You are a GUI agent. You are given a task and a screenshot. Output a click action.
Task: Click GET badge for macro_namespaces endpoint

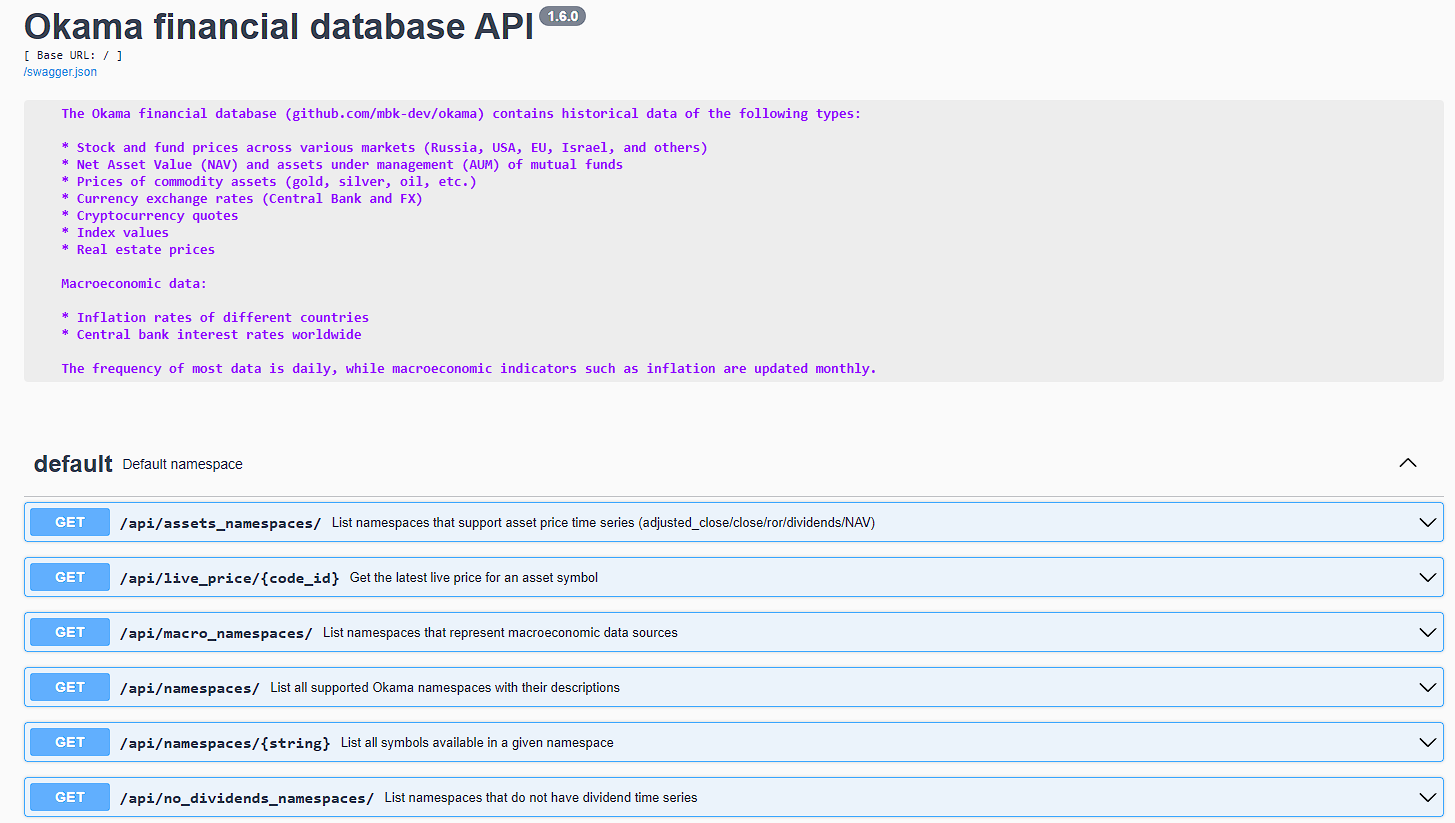tap(70, 632)
